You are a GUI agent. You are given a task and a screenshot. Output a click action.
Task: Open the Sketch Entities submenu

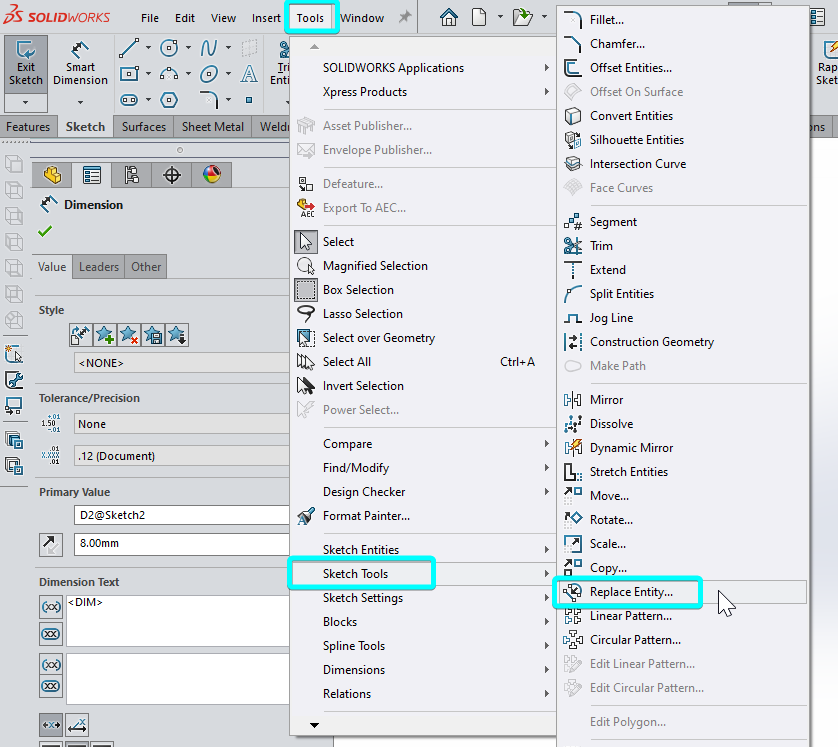pyautogui.click(x=422, y=550)
